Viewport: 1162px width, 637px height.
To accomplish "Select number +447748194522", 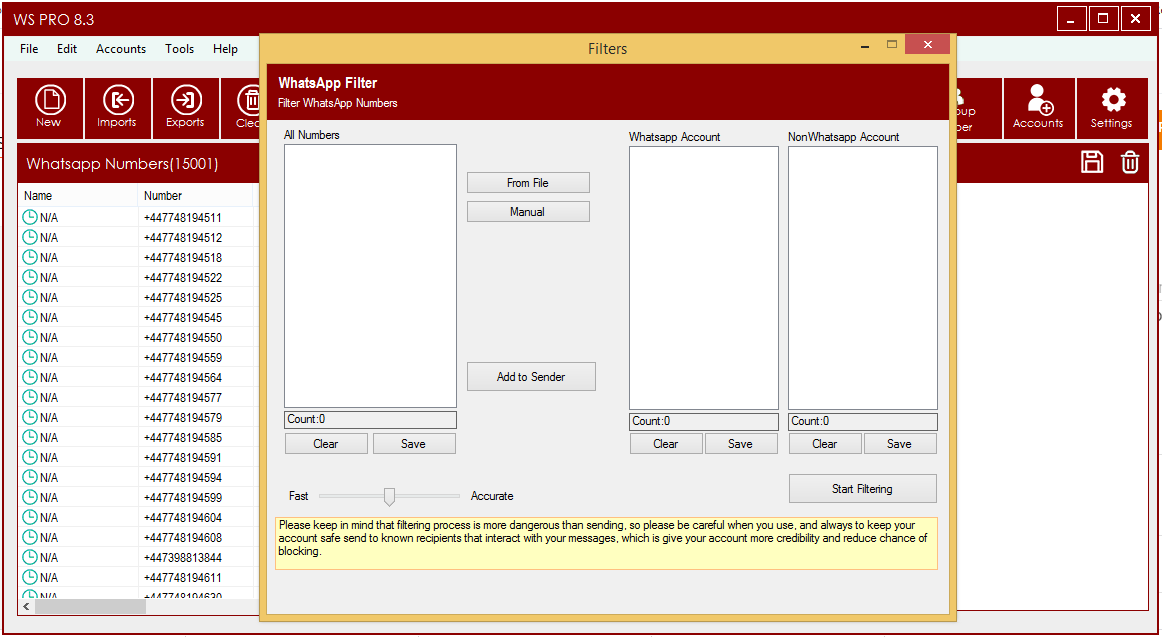I will click(x=183, y=278).
